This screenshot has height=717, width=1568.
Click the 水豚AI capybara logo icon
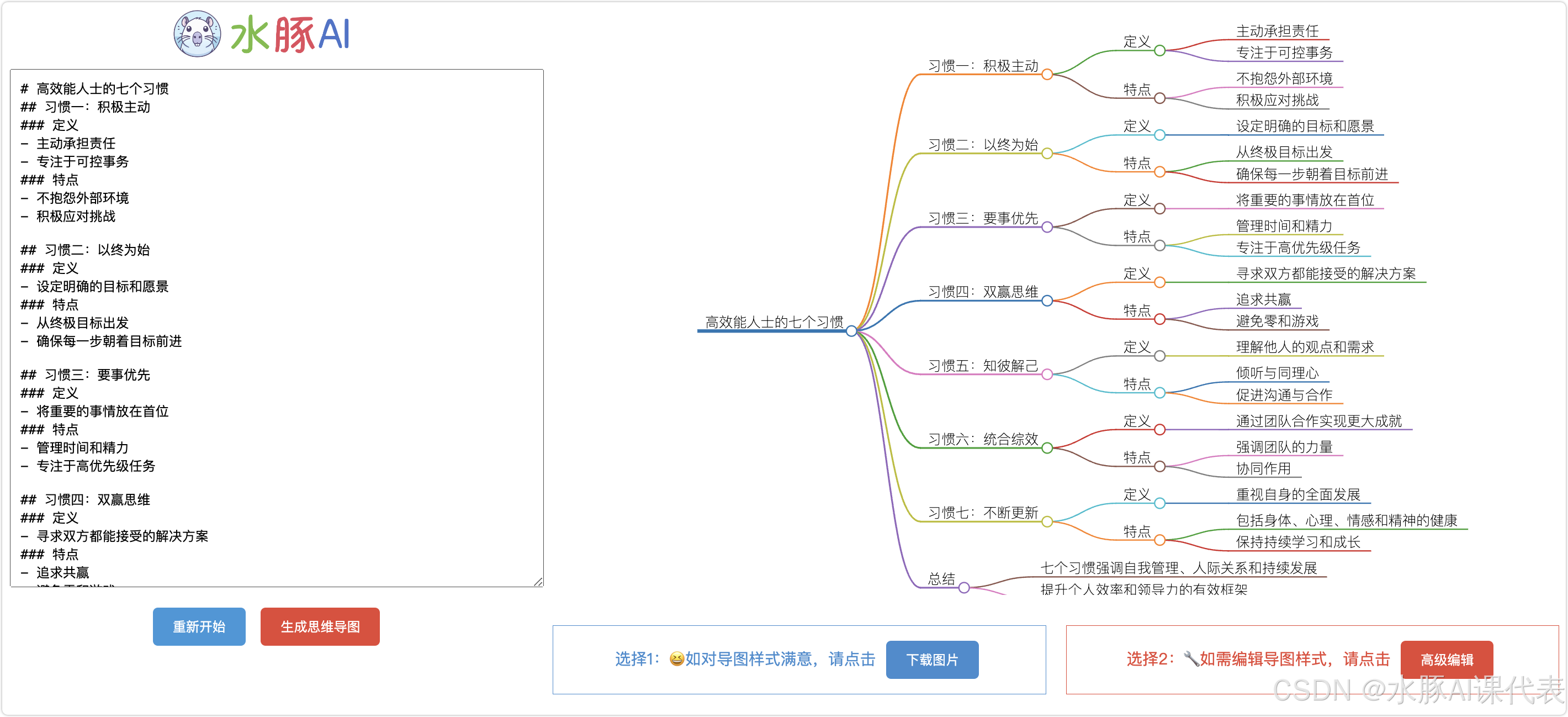pyautogui.click(x=197, y=34)
